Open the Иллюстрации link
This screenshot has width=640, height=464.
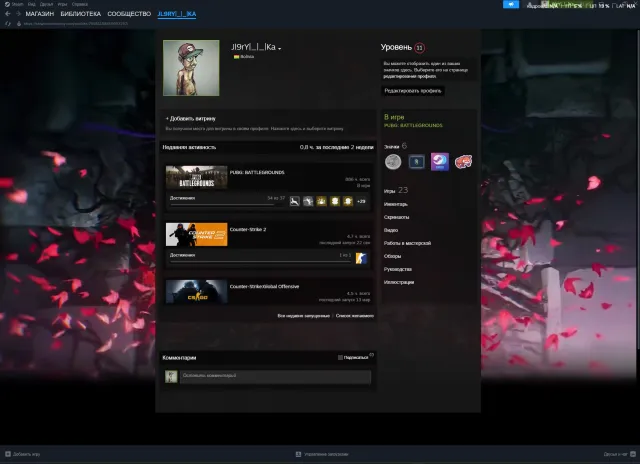click(399, 282)
